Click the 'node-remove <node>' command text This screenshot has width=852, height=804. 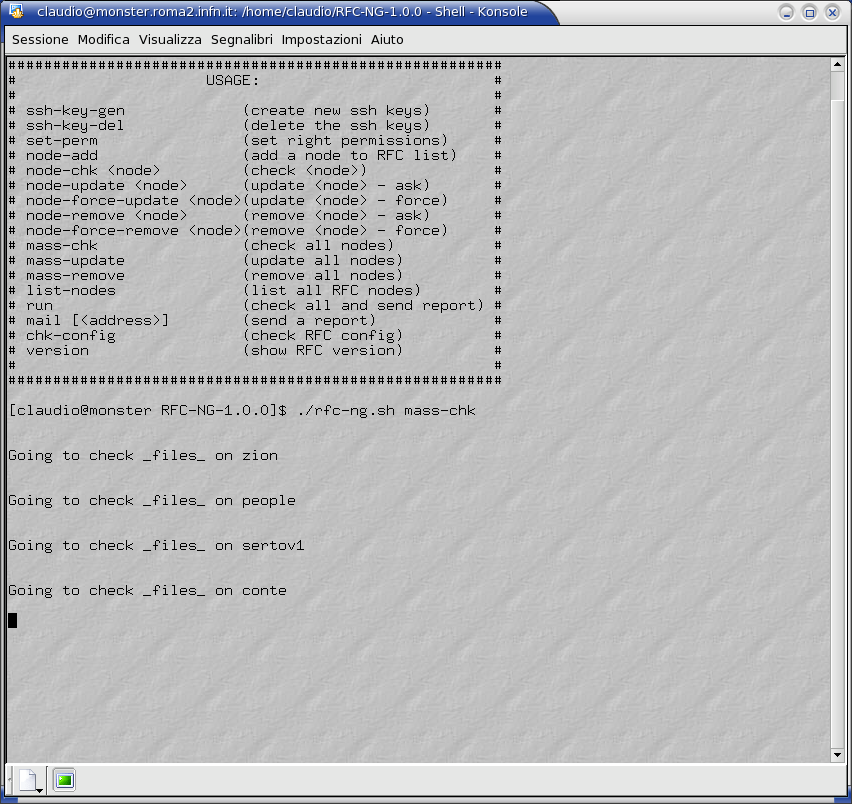pos(106,216)
